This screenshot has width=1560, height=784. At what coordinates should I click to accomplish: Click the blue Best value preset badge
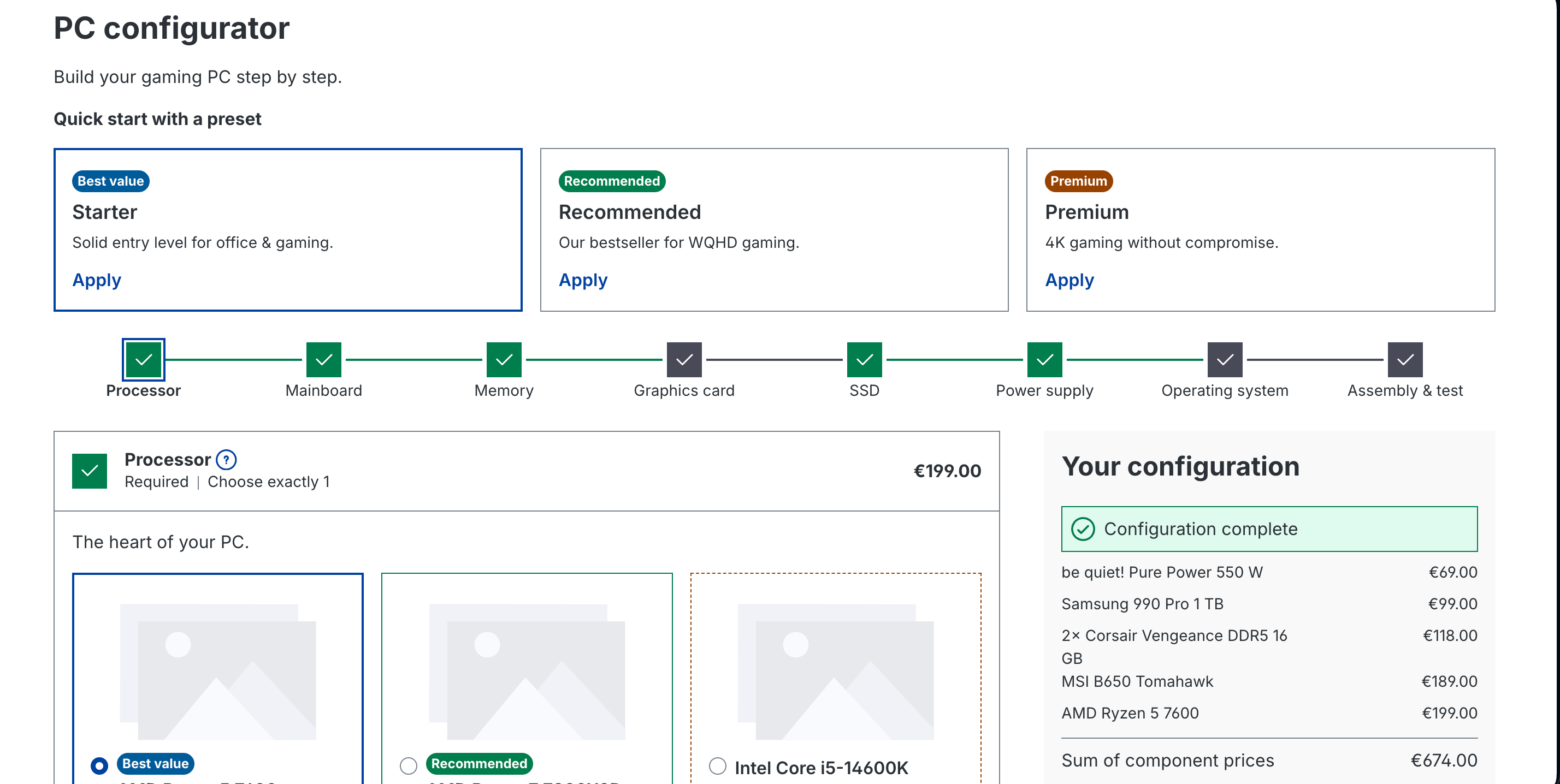111,181
